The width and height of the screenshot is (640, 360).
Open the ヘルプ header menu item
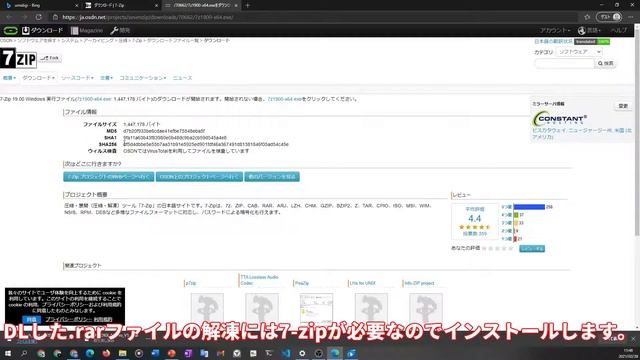point(619,31)
